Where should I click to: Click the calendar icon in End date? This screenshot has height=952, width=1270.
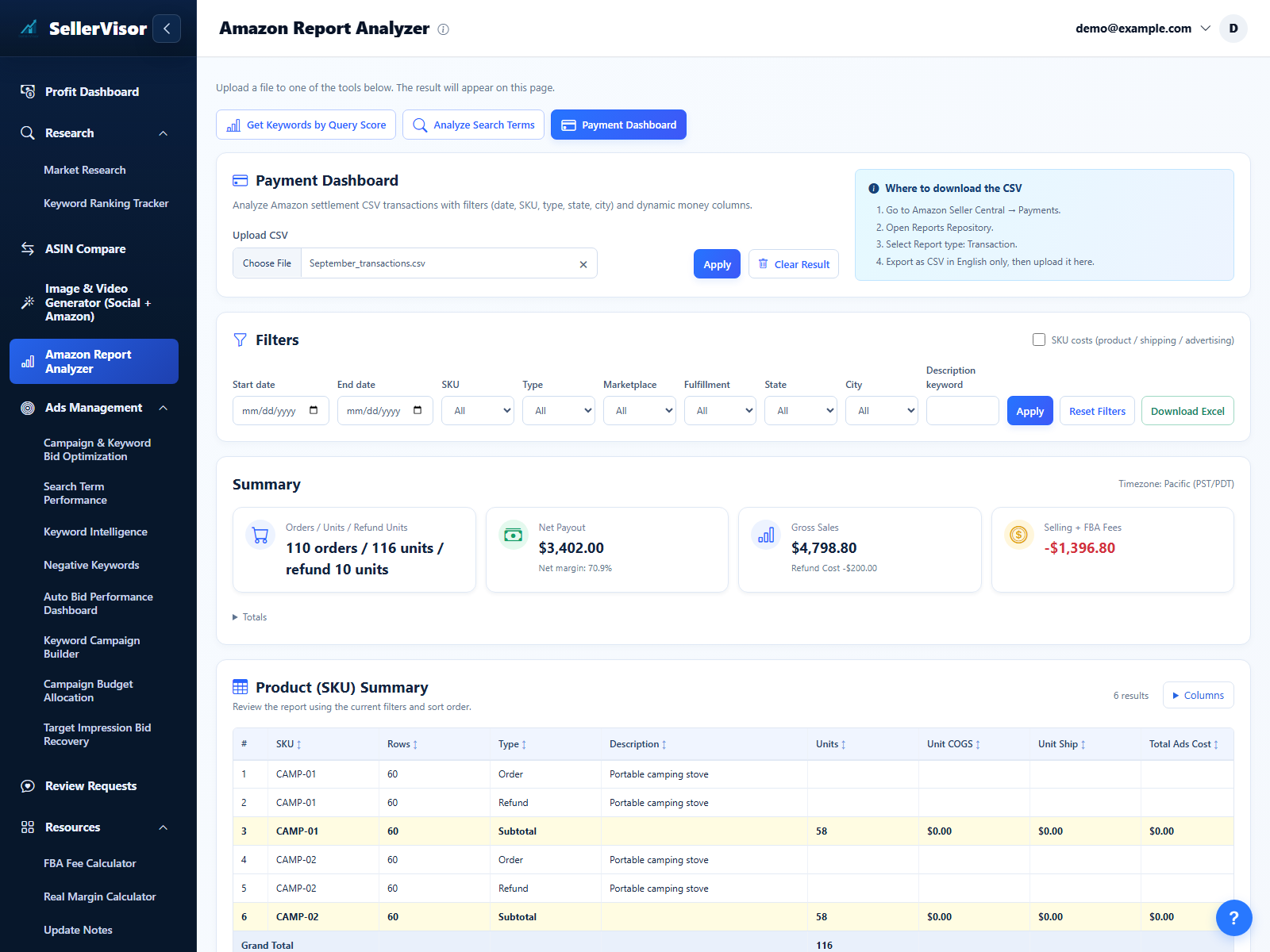418,410
